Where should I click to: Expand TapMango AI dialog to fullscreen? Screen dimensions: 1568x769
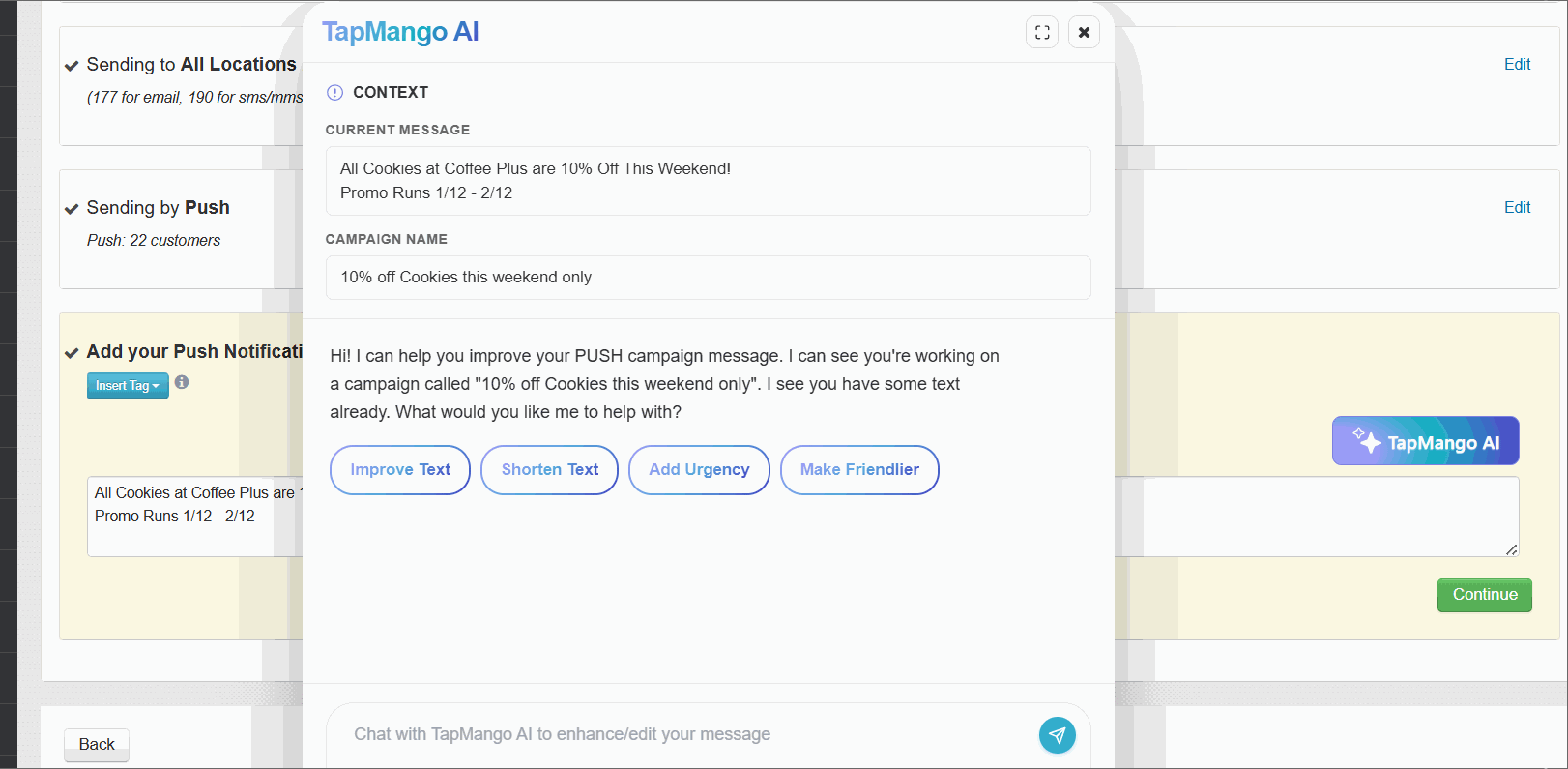1042,32
